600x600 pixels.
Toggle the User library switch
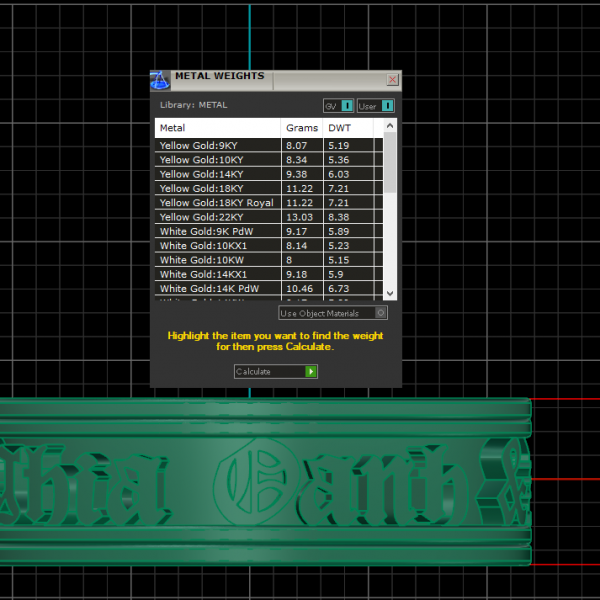[x=387, y=105]
